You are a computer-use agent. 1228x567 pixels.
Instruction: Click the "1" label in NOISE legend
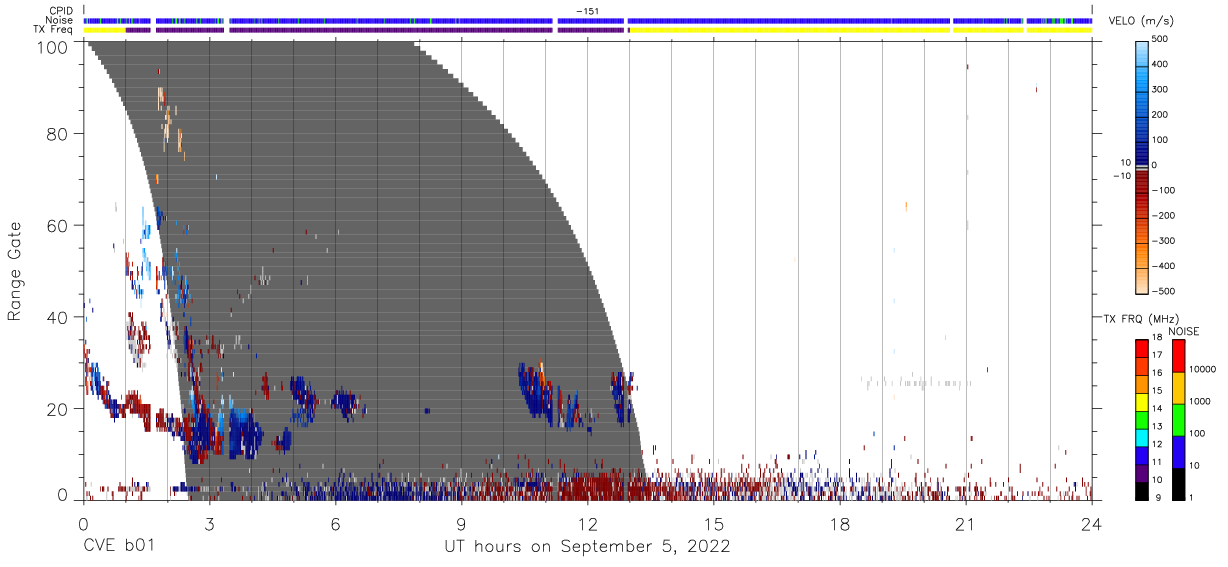(1192, 497)
